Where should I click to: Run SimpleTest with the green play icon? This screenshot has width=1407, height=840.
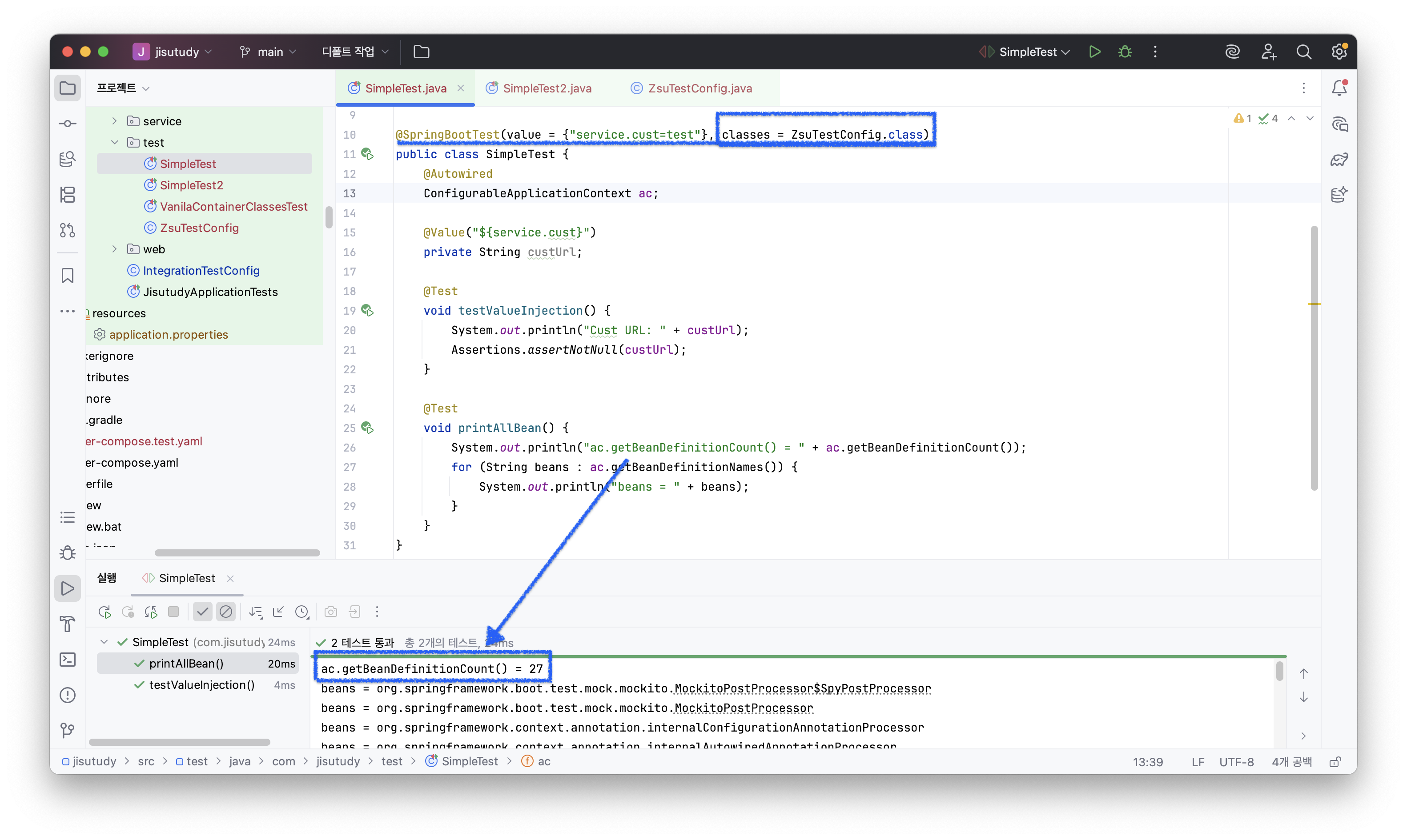[1094, 52]
